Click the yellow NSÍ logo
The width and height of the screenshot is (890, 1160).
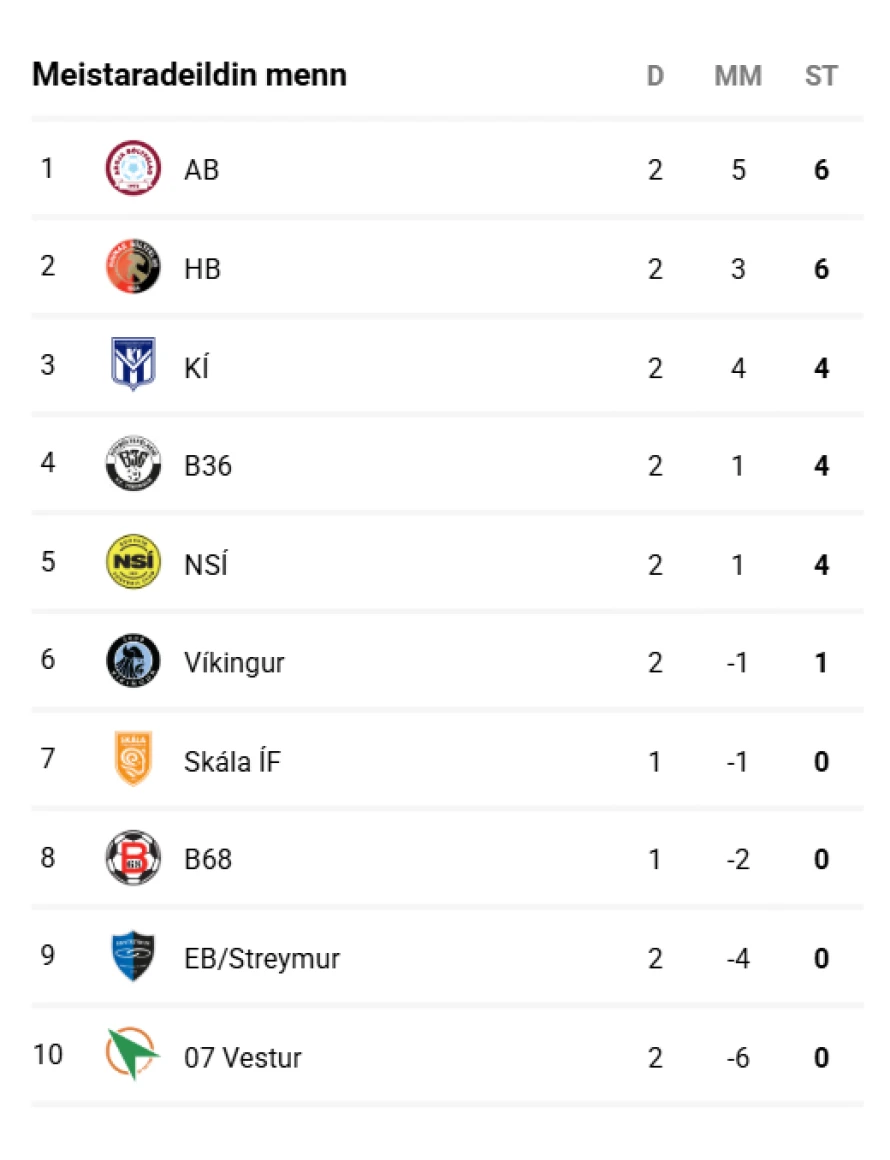click(133, 563)
